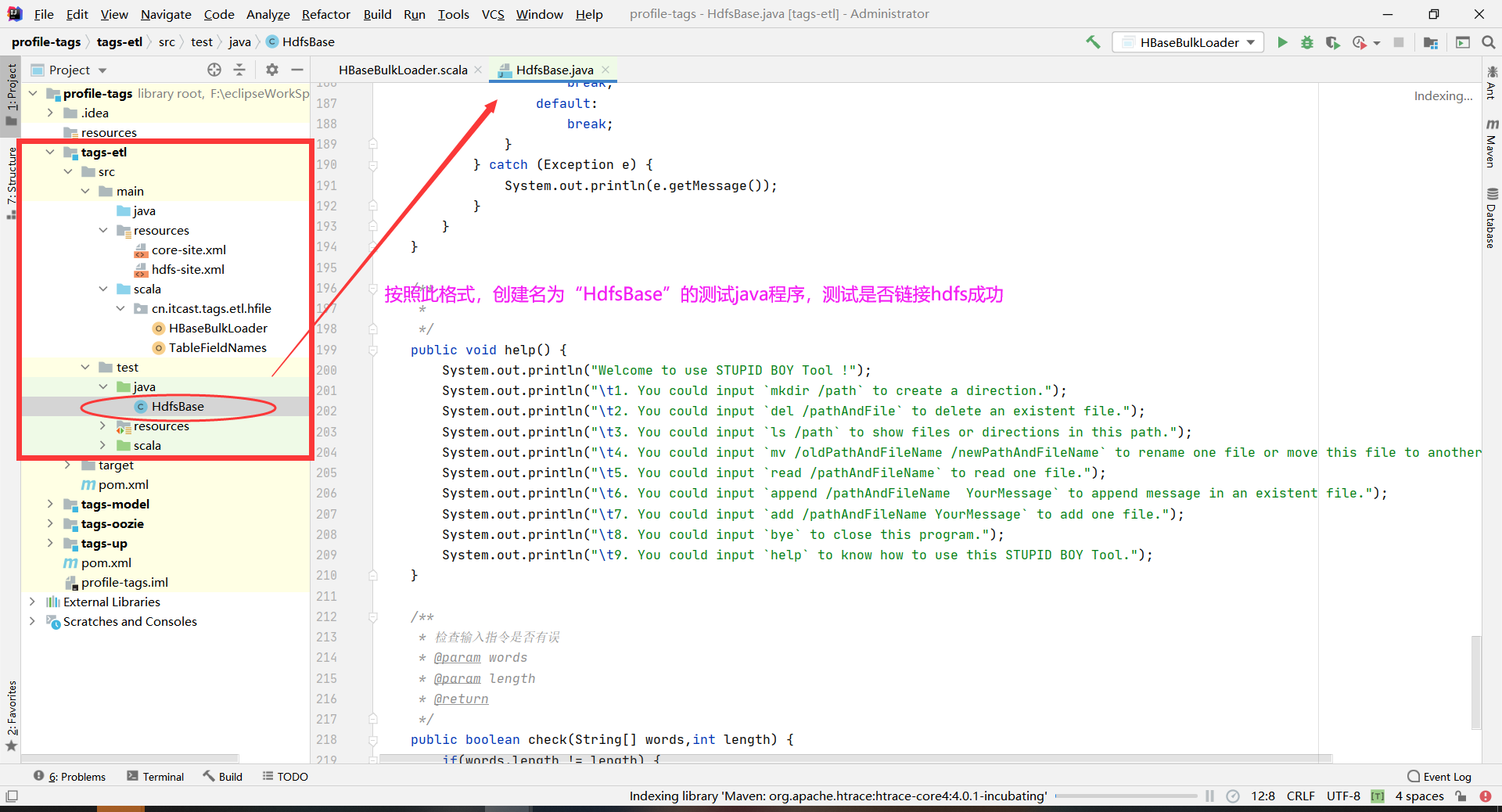The width and height of the screenshot is (1502, 812).
Task: Select TableFieldNames in project tree
Action: pyautogui.click(x=217, y=347)
